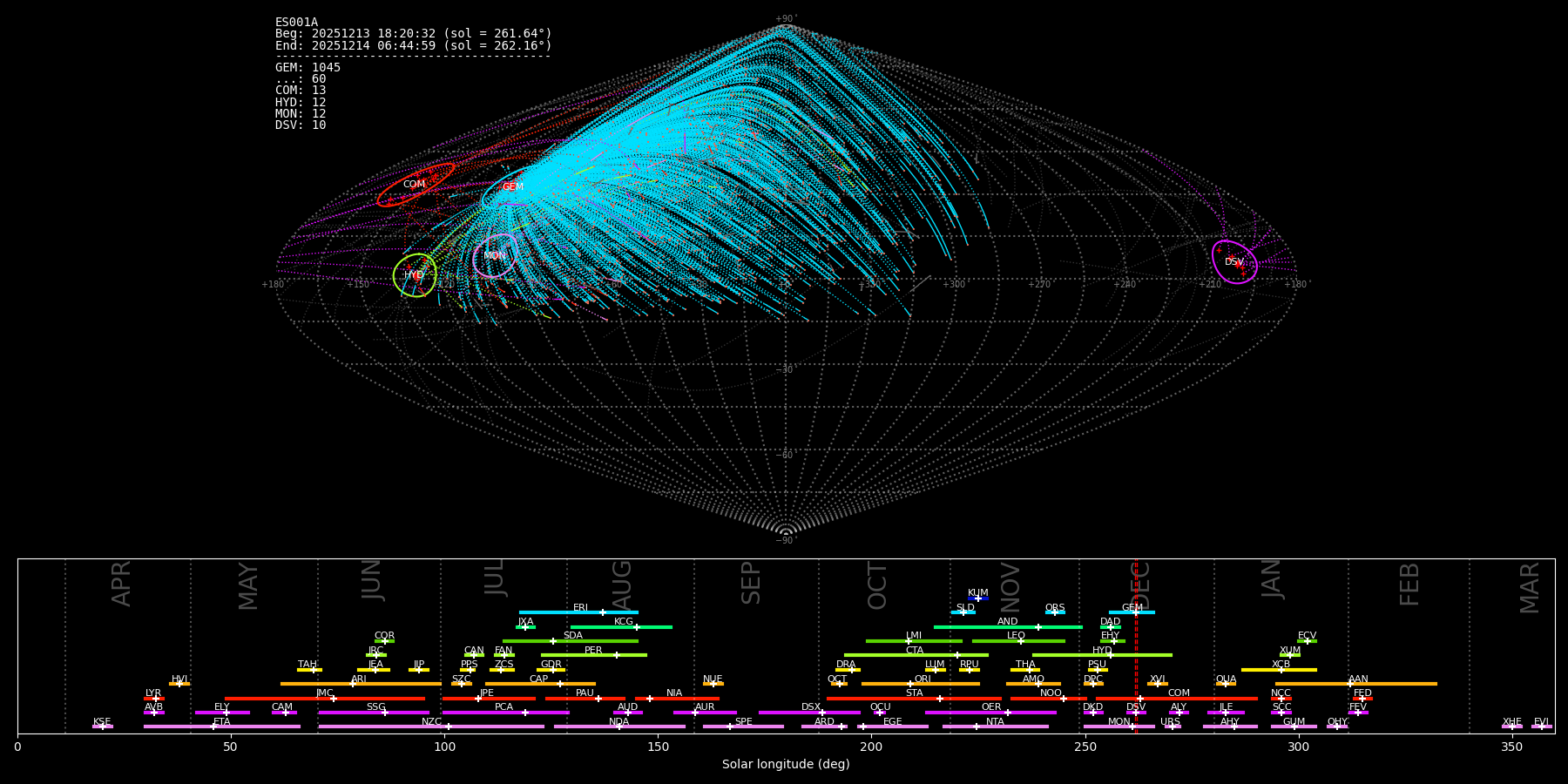This screenshot has height=784, width=1568.
Task: Select the GEM shower bar in timeline
Action: point(1132,612)
